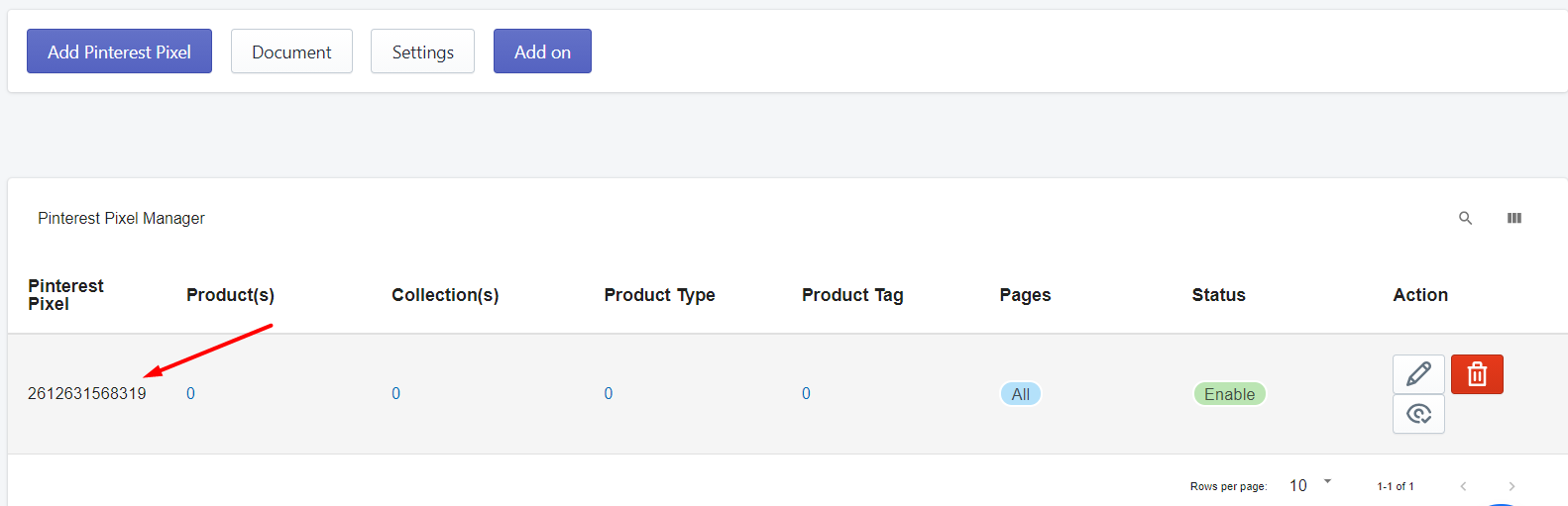Go to the previous page arrow
This screenshot has width=1568, height=506.
pos(1463,486)
